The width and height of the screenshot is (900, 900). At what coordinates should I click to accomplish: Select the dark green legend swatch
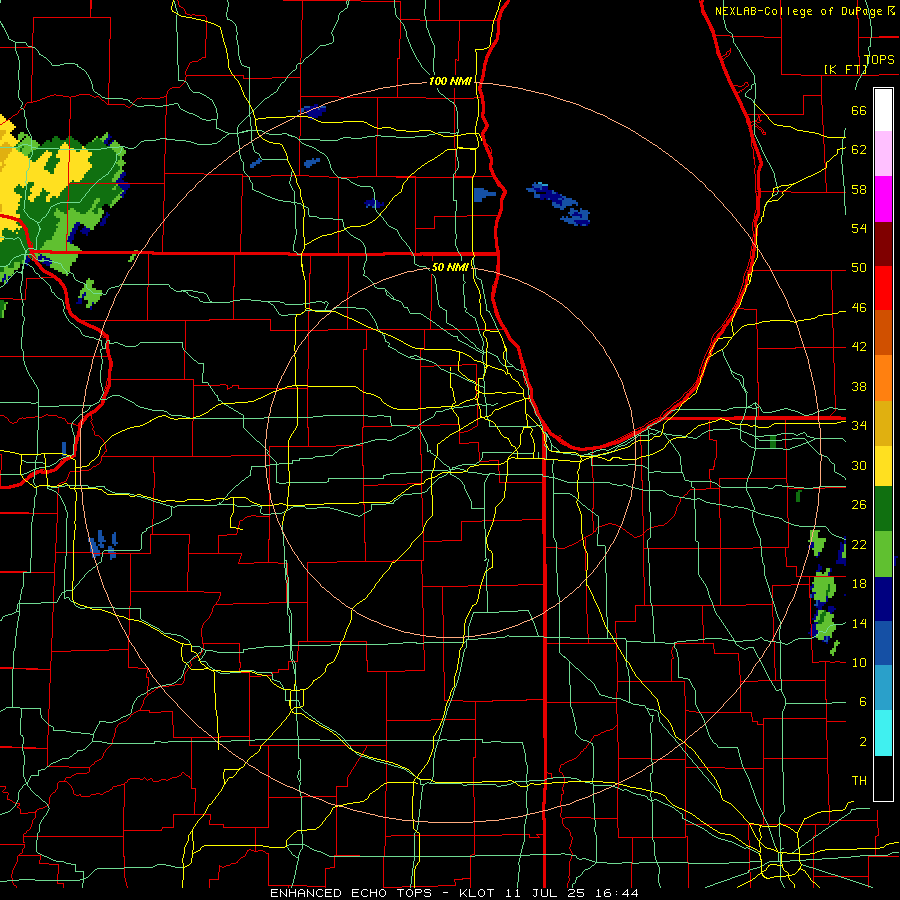pyautogui.click(x=883, y=509)
